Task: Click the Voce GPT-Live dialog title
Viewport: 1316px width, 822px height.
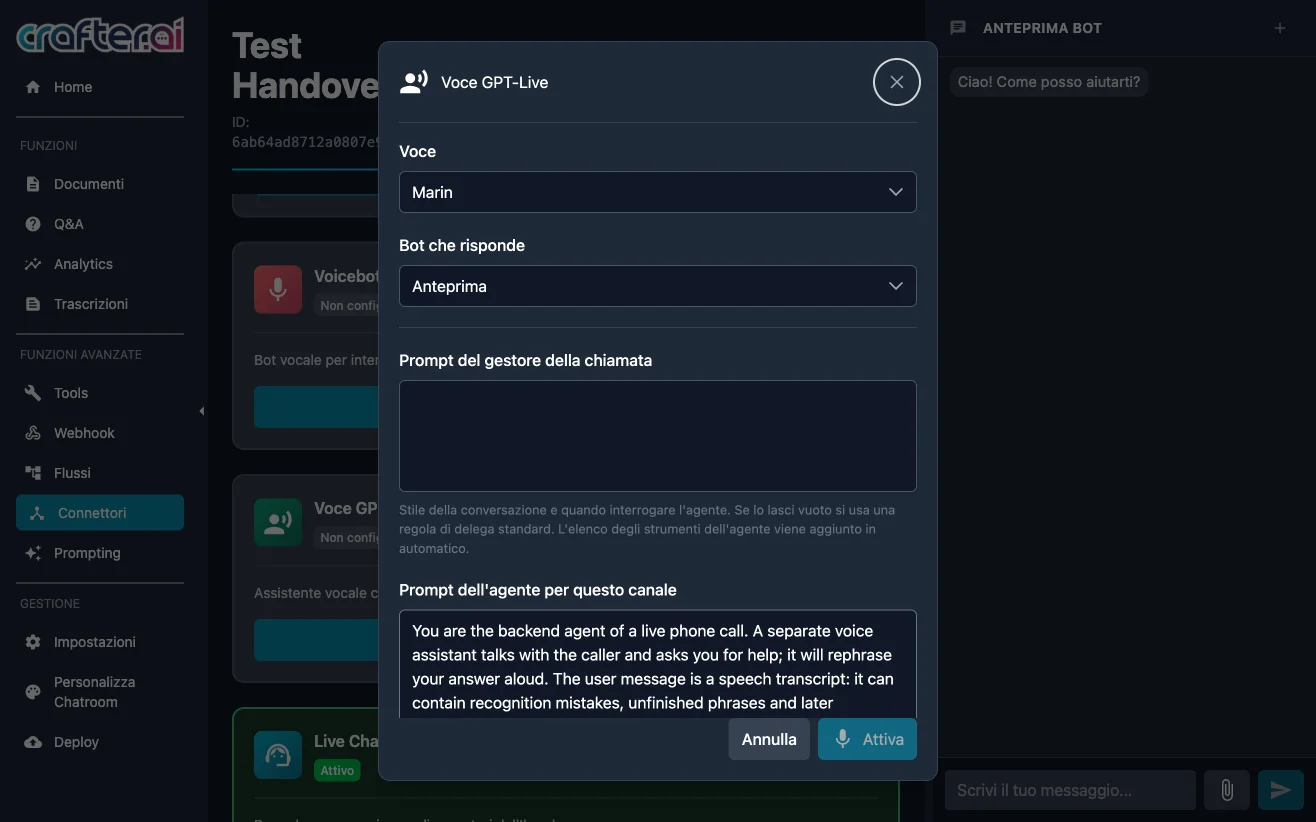Action: 494,82
